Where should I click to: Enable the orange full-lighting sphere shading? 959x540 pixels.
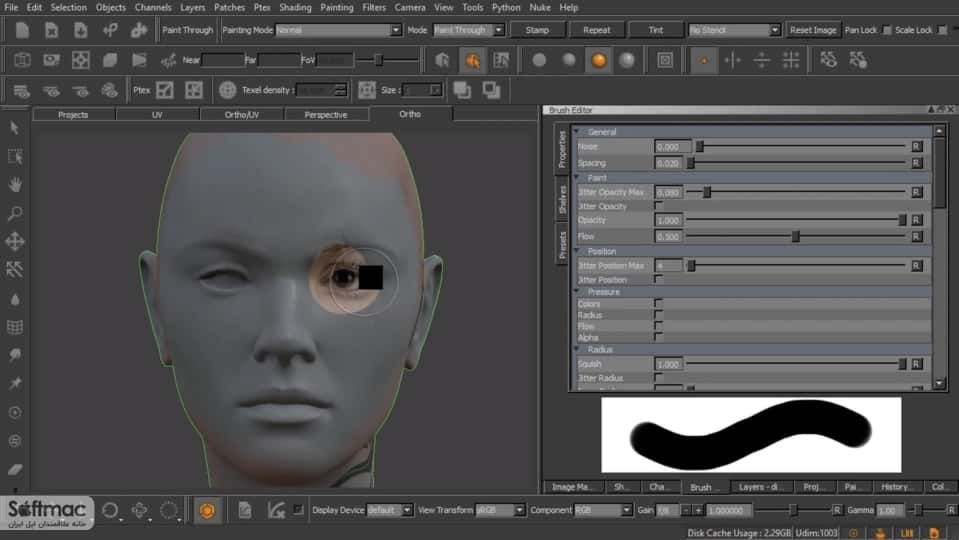click(x=599, y=60)
